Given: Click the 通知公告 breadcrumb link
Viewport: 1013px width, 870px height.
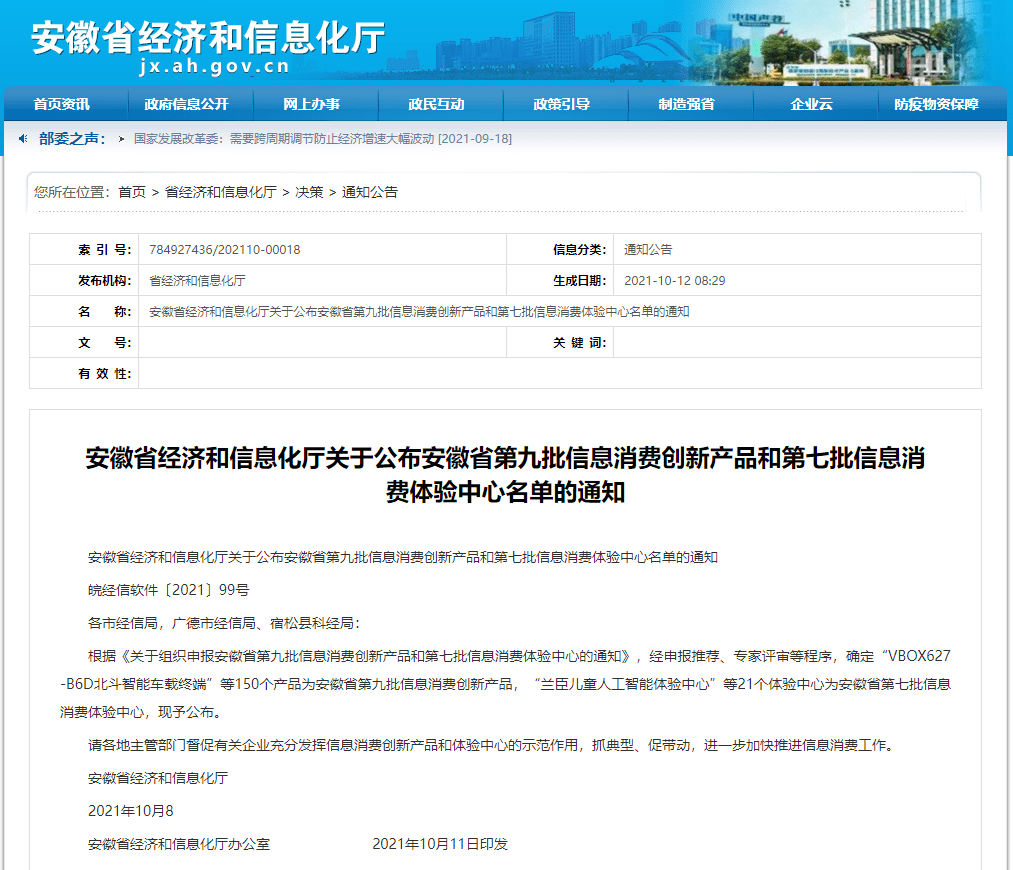Looking at the screenshot, I should 370,192.
